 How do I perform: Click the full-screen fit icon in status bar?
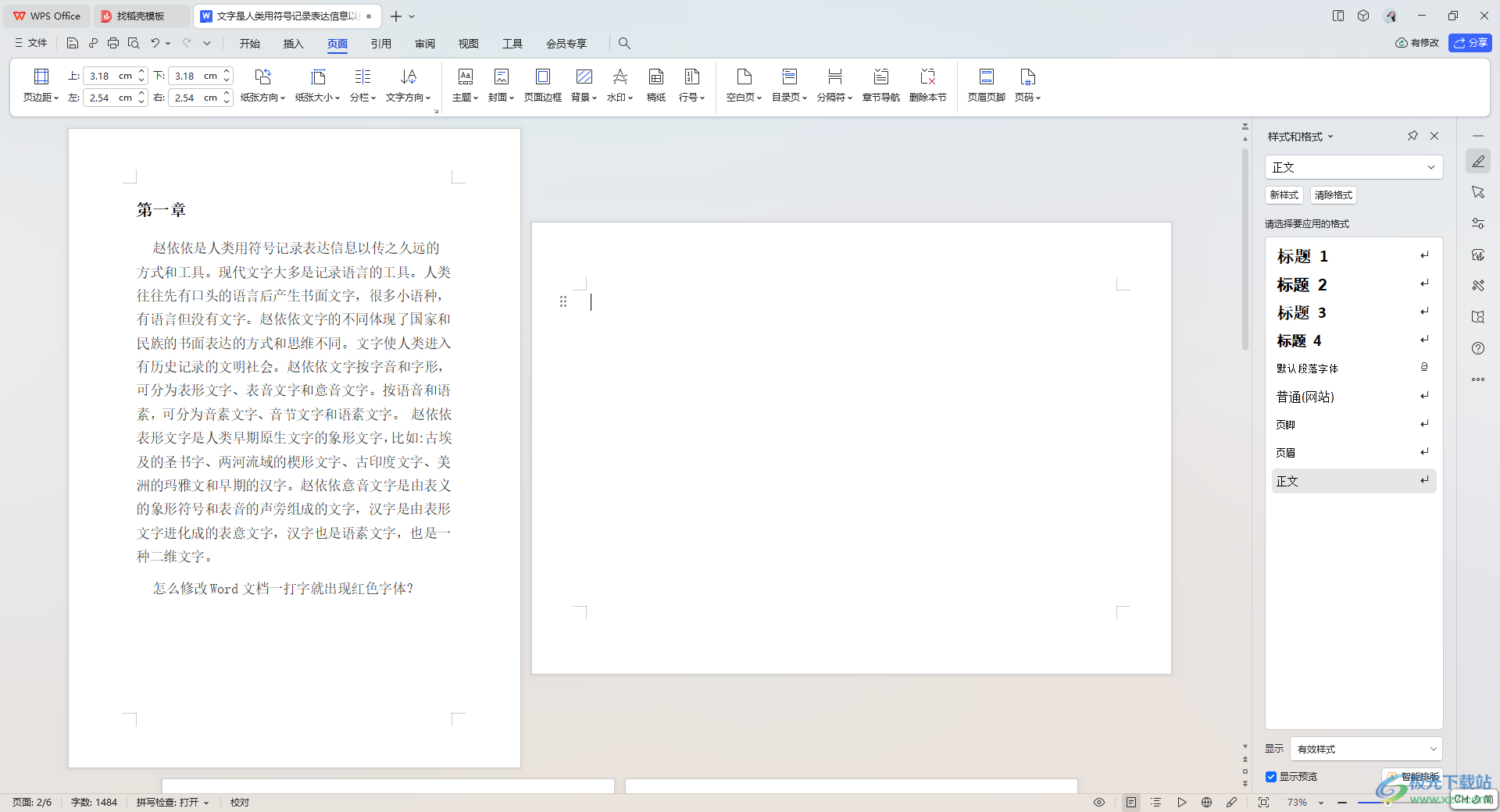1263,802
